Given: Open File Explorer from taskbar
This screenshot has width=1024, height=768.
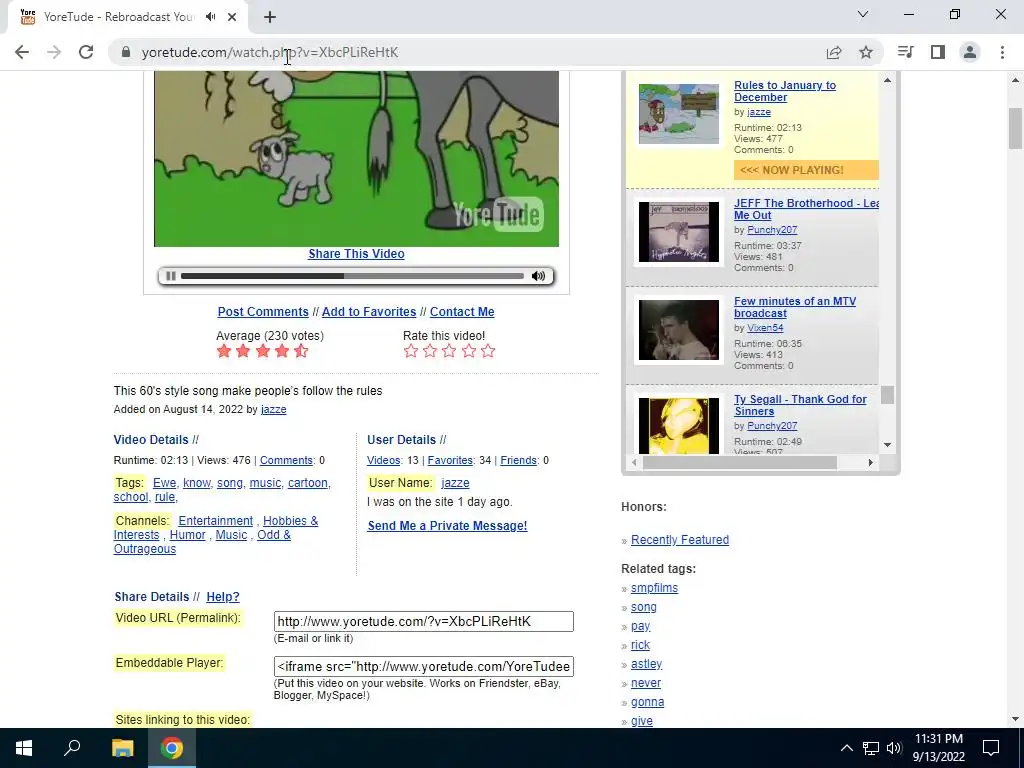Looking at the screenshot, I should coord(122,748).
